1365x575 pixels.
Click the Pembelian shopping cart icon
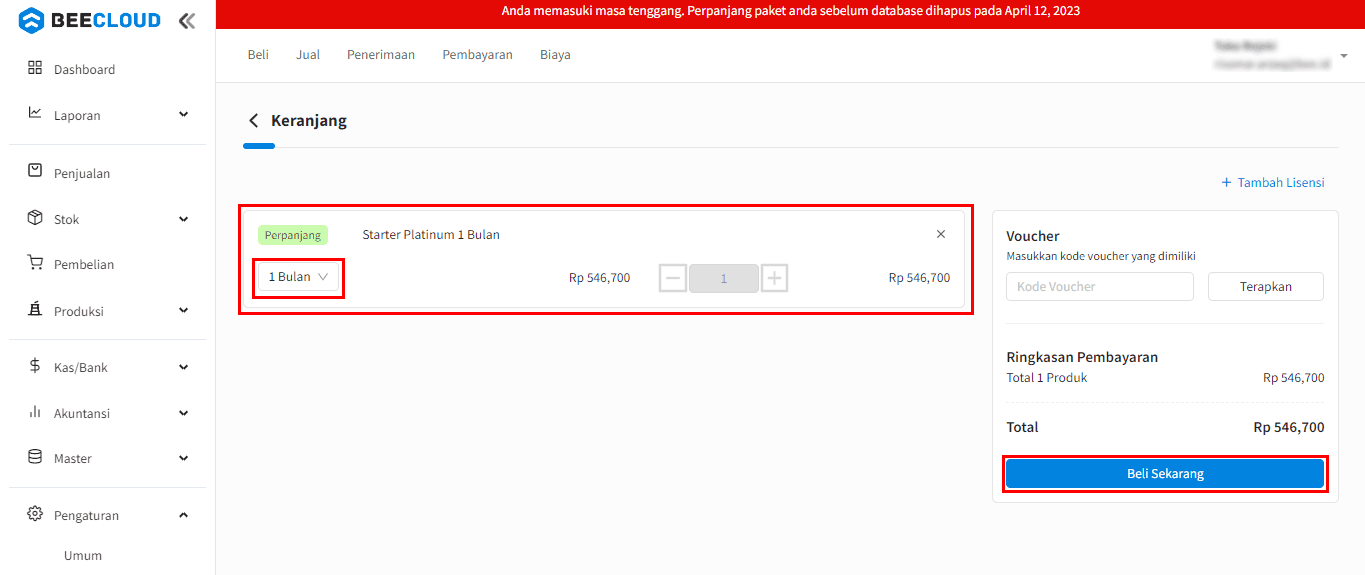point(35,264)
